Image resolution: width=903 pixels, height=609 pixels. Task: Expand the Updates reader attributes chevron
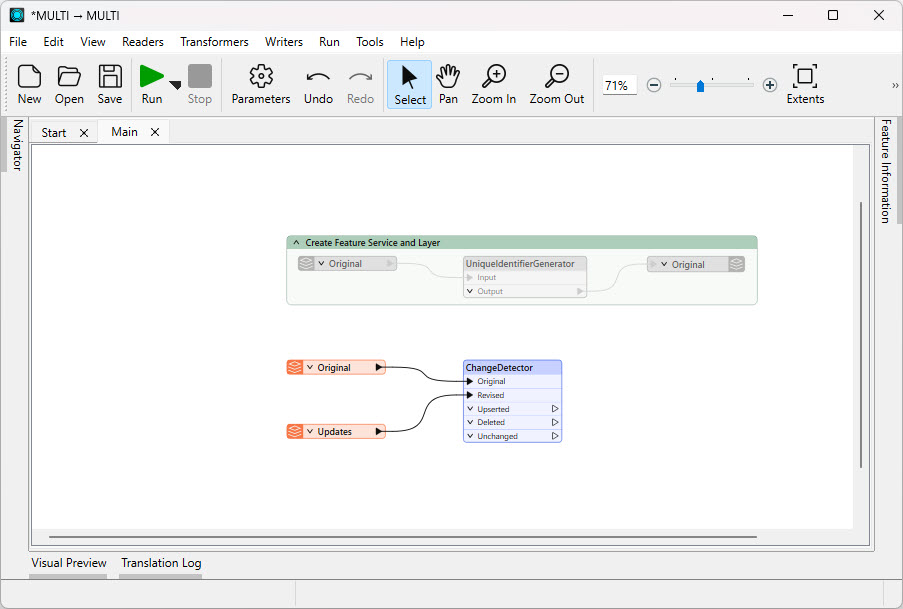click(x=310, y=431)
